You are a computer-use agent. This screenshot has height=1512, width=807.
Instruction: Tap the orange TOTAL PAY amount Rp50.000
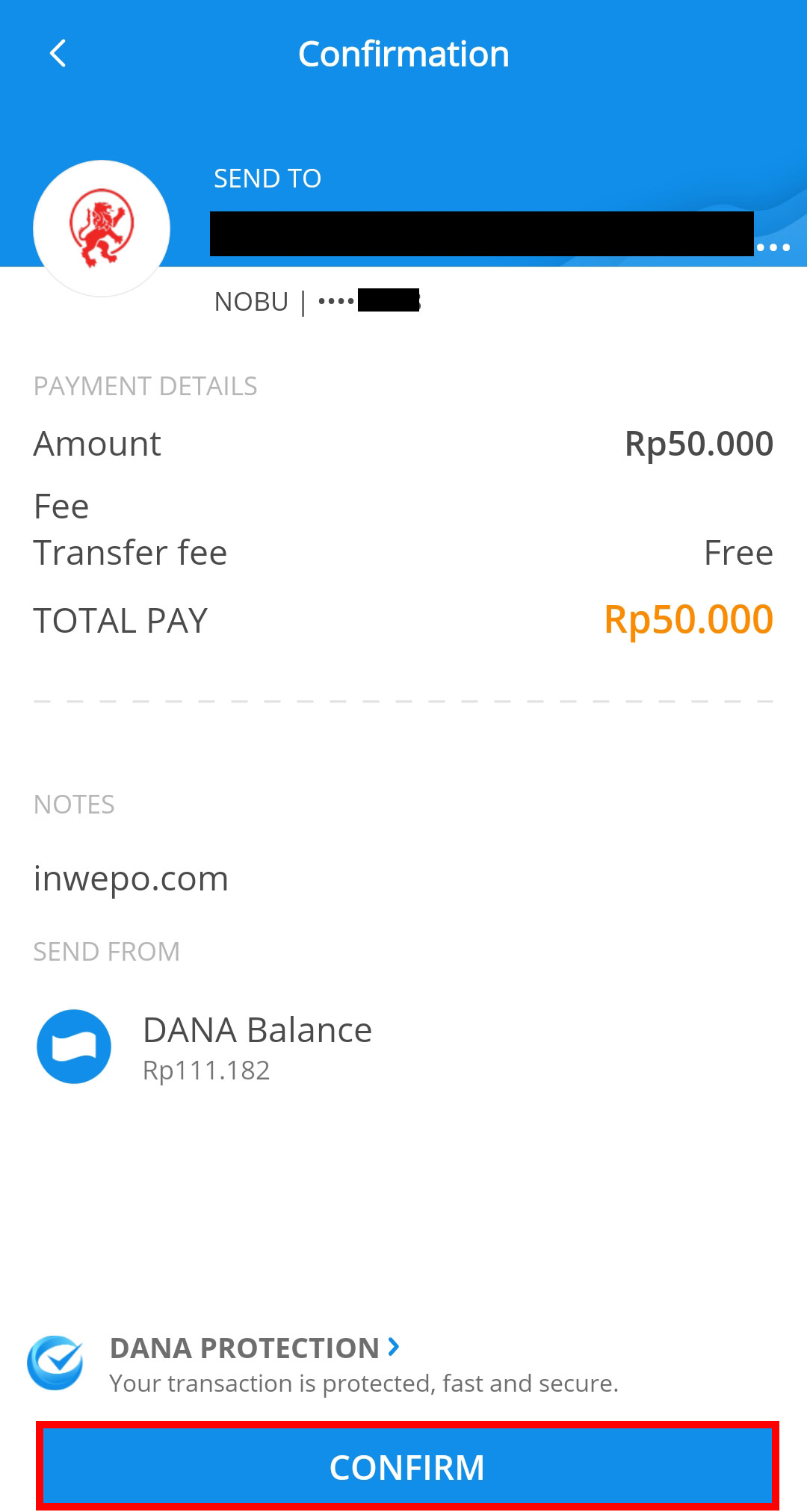click(688, 620)
